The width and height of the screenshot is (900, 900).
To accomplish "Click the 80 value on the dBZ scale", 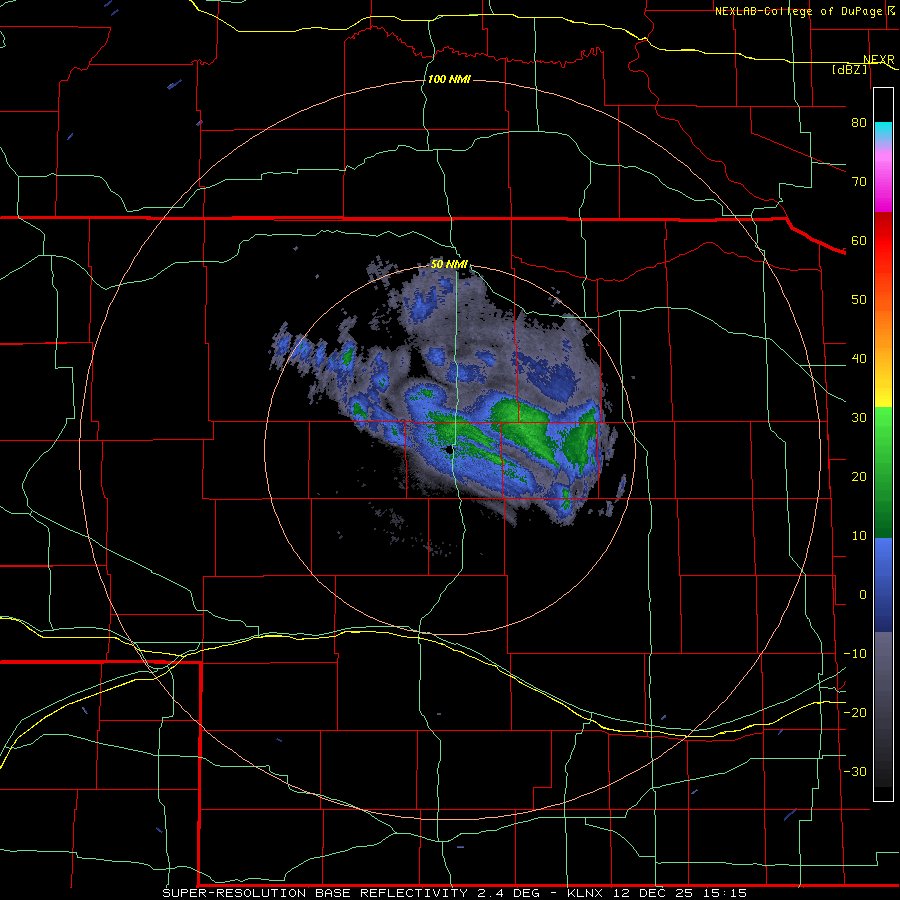I will (x=859, y=122).
